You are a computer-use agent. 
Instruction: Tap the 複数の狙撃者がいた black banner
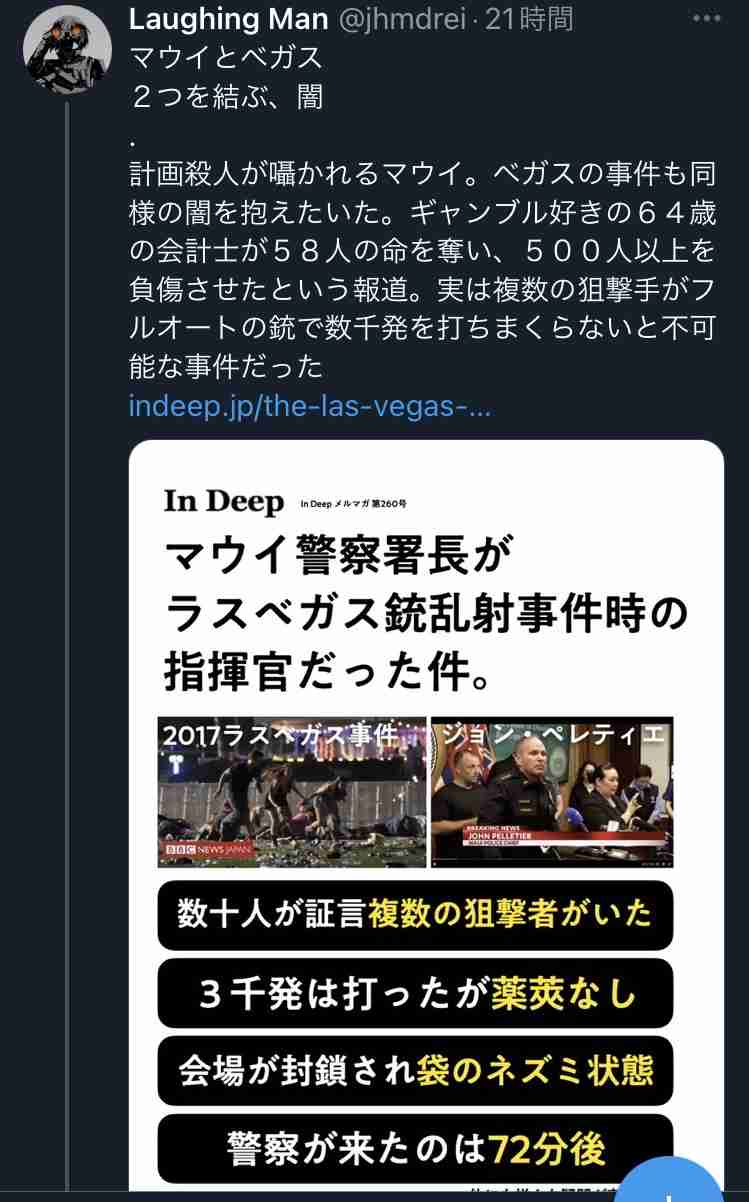coord(415,915)
